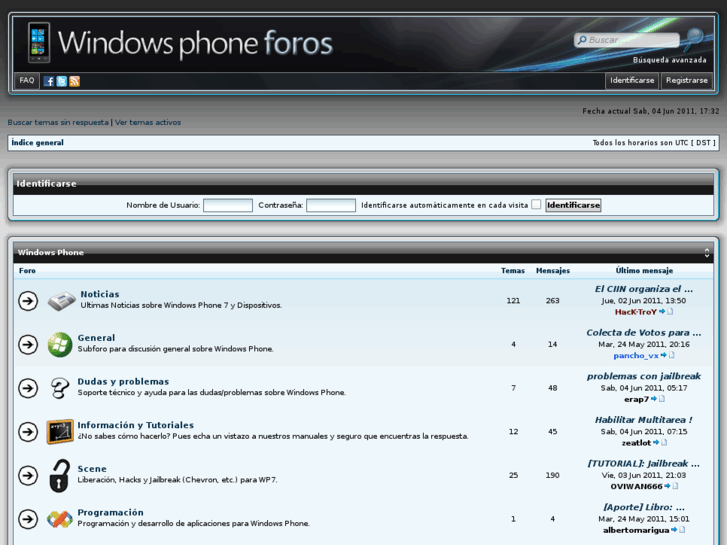This screenshot has height=545, width=727.
Task: View latest post icon next to pancho_vx
Action: [x=668, y=355]
